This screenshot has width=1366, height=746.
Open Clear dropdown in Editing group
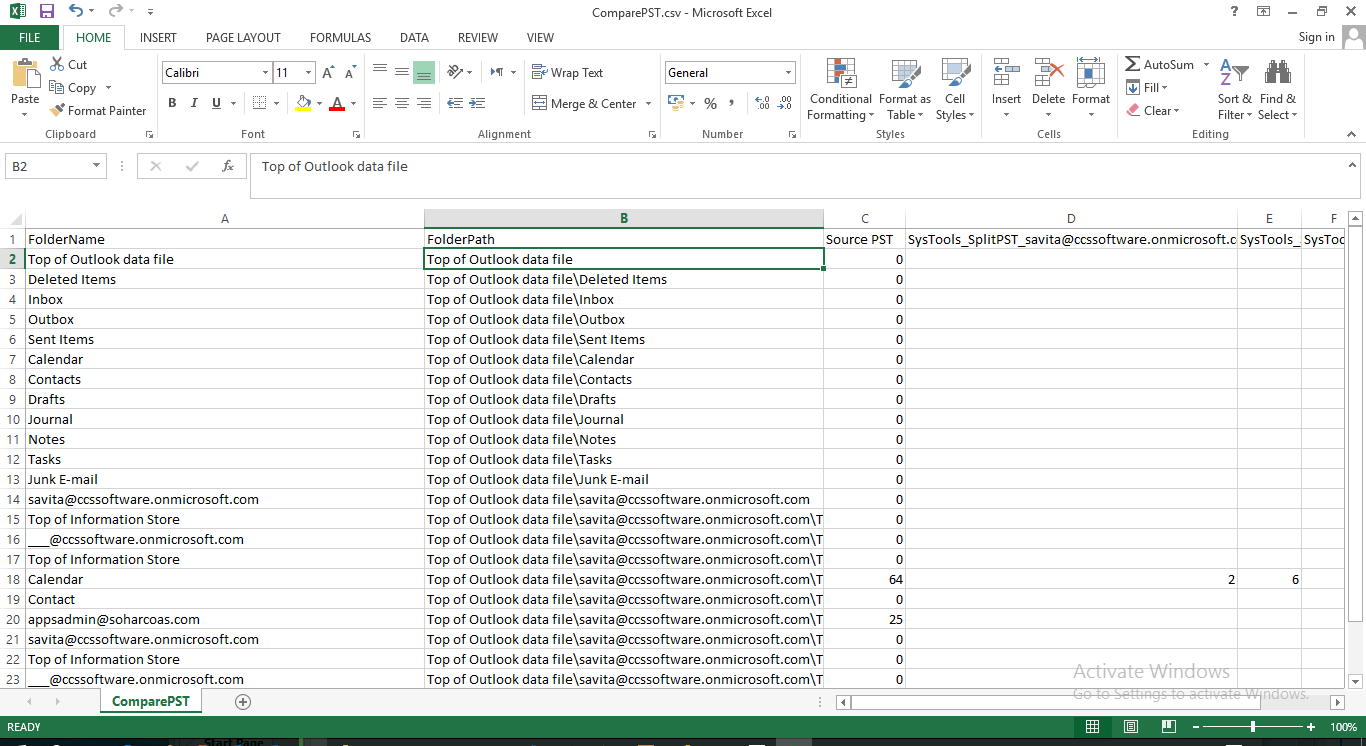click(1153, 110)
